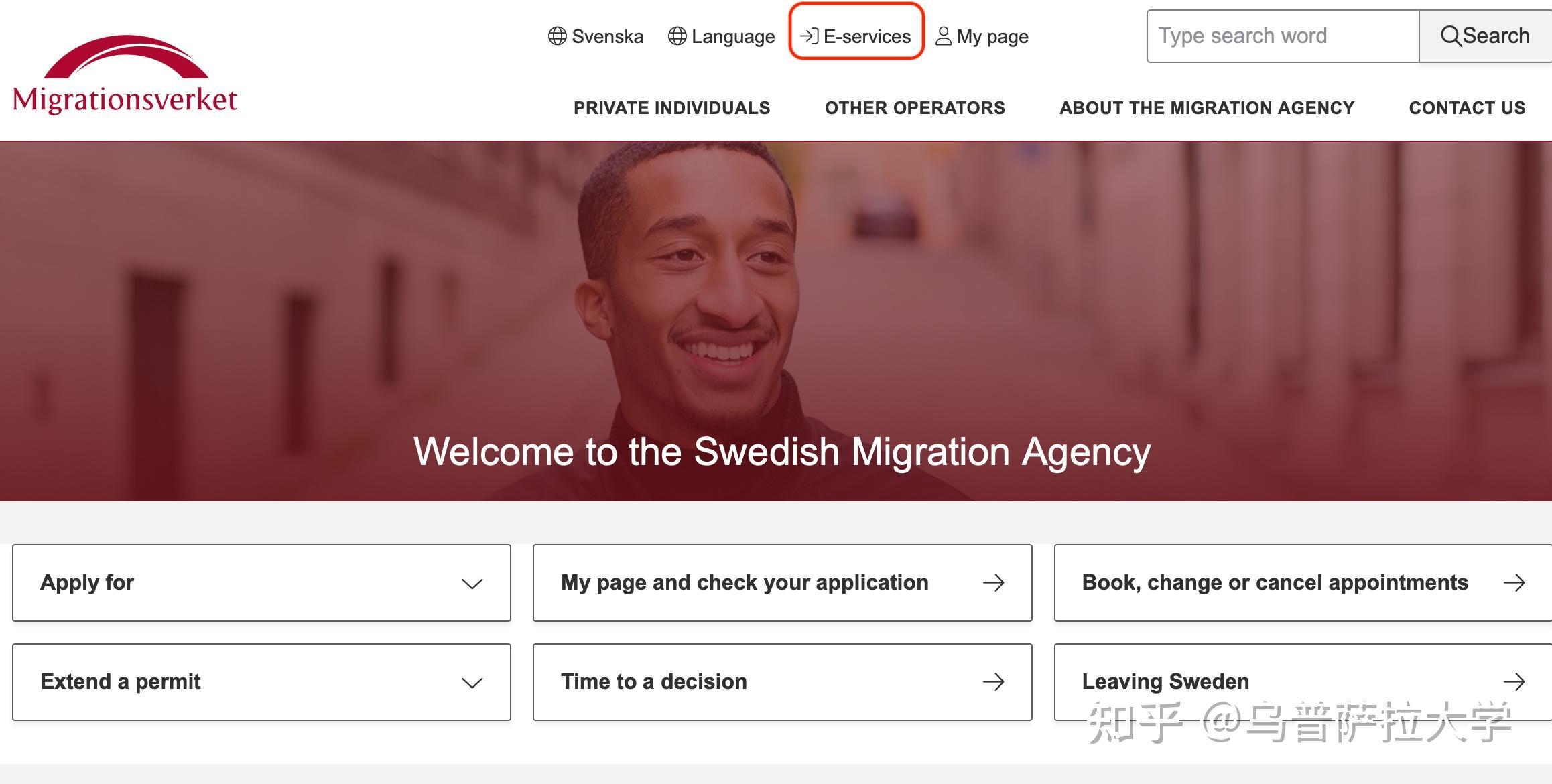Click arrow icon on Time to a decision
The height and width of the screenshot is (784, 1552).
click(994, 682)
